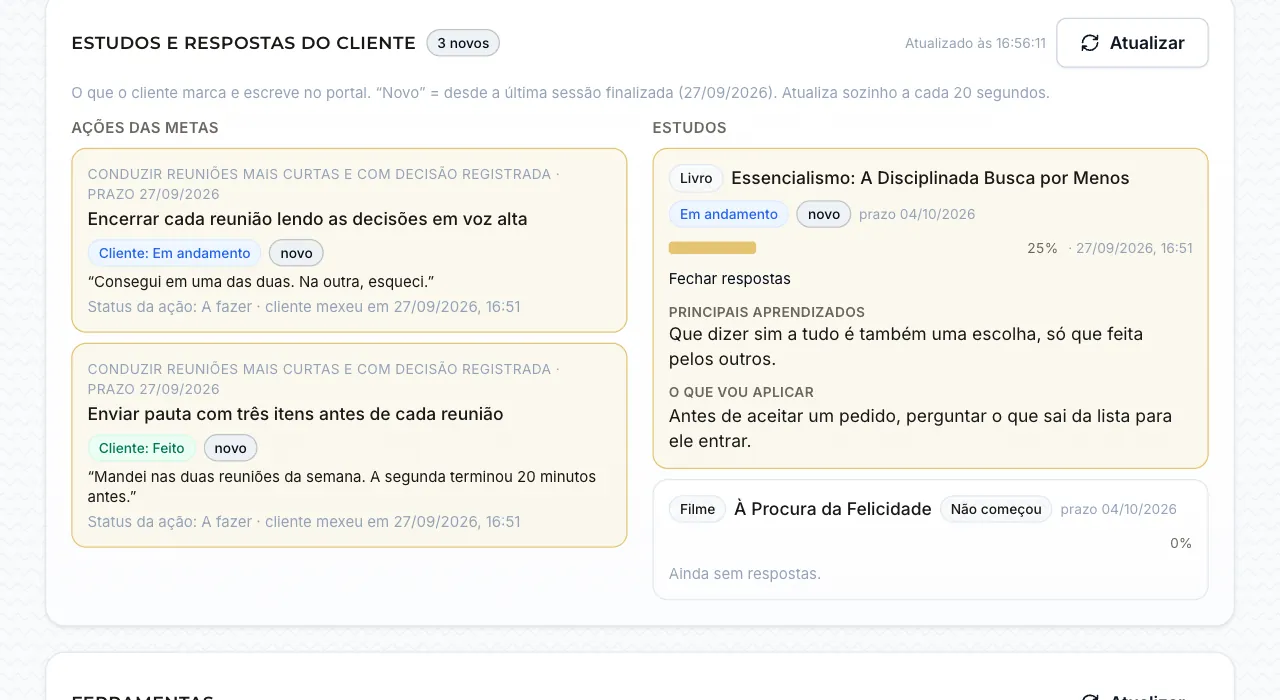Image resolution: width=1280 pixels, height=700 pixels.
Task: Click the AÇÕES DAS METAS section label
Action: click(x=145, y=128)
